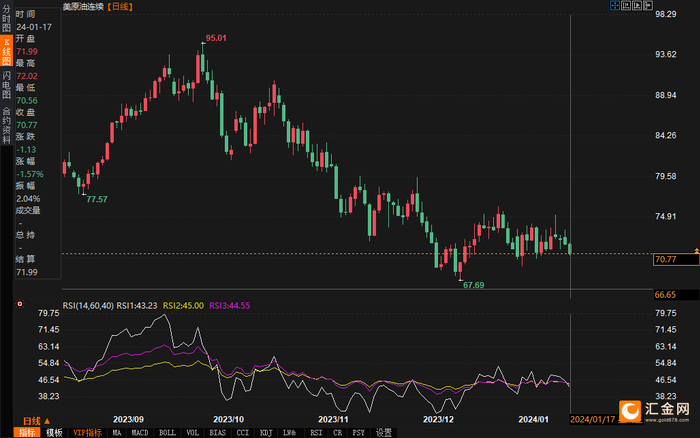Click the purple RSI3:44.55 value

coord(229,306)
